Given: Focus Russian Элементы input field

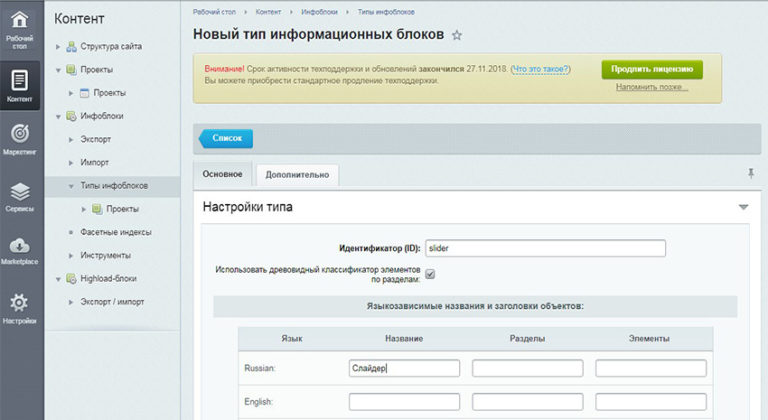Looking at the screenshot, I should point(651,368).
